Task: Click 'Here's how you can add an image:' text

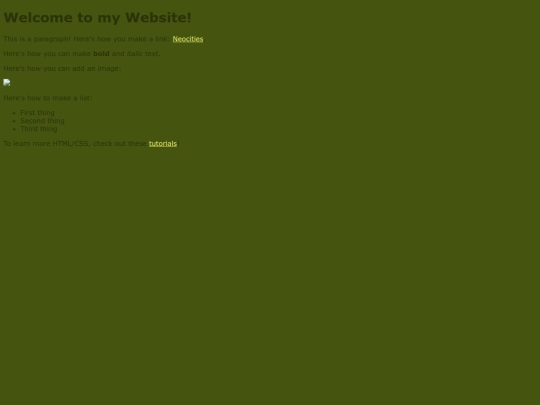Action: click(62, 69)
